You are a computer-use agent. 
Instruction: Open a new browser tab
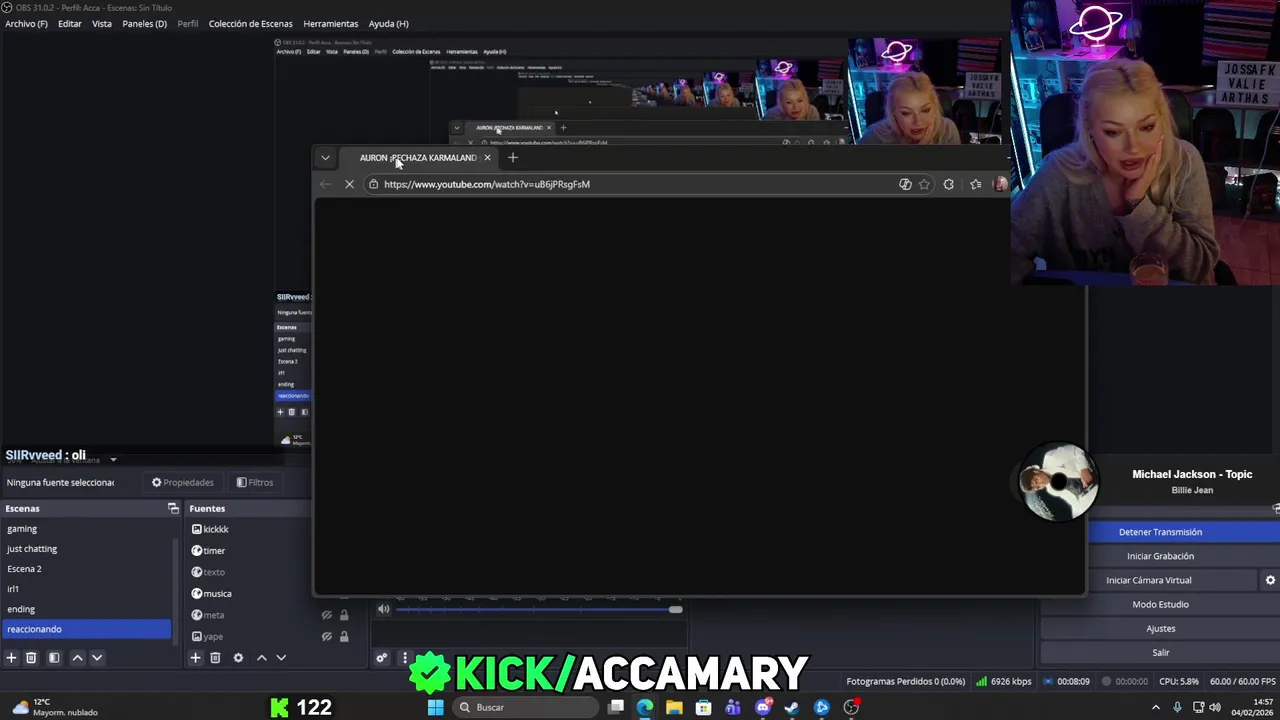point(513,158)
